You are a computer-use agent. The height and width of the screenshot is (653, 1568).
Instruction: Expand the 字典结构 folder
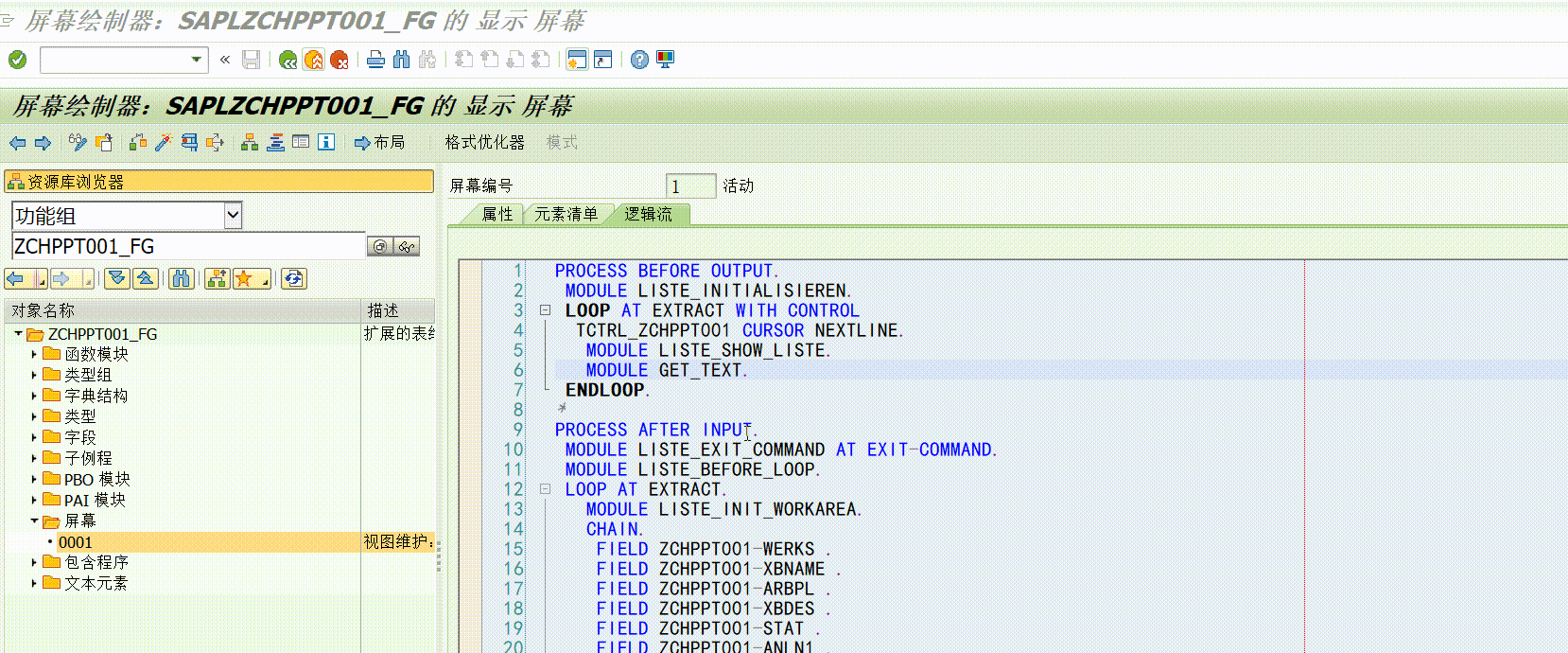34,397
